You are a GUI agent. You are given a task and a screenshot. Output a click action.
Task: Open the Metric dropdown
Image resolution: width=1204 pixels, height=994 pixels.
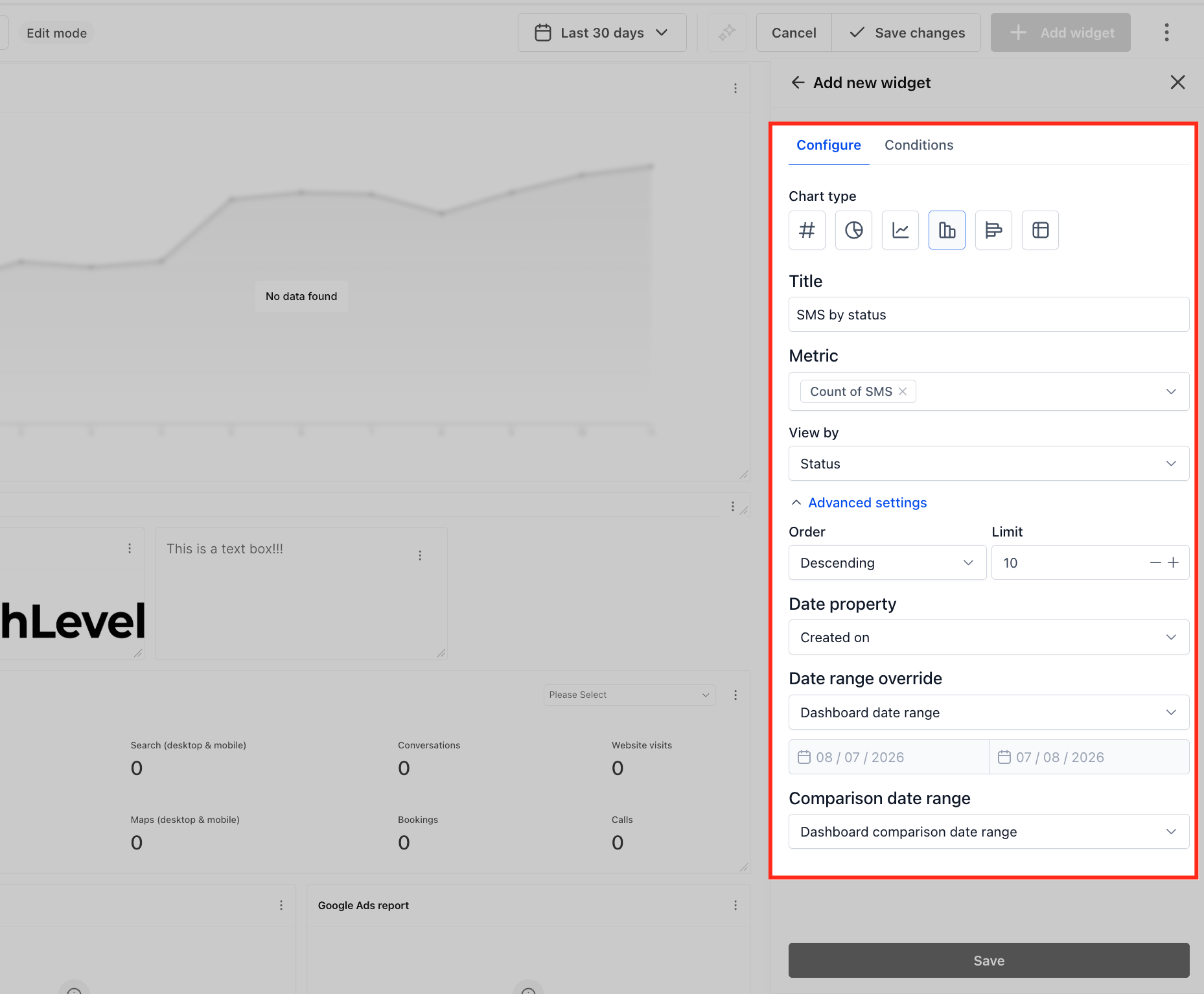(989, 391)
